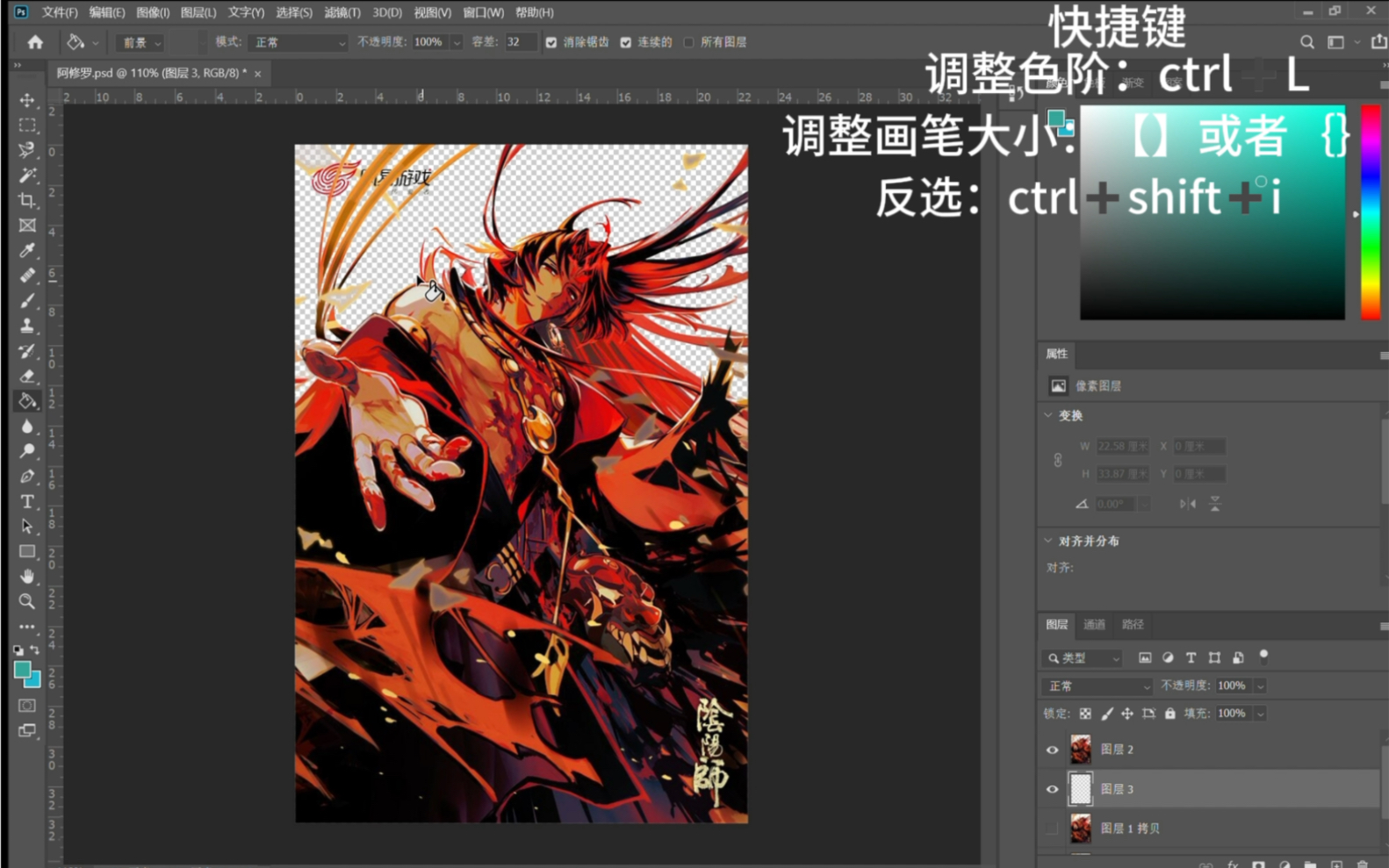Toggle 连续的 contiguous checkbox

coord(626,42)
